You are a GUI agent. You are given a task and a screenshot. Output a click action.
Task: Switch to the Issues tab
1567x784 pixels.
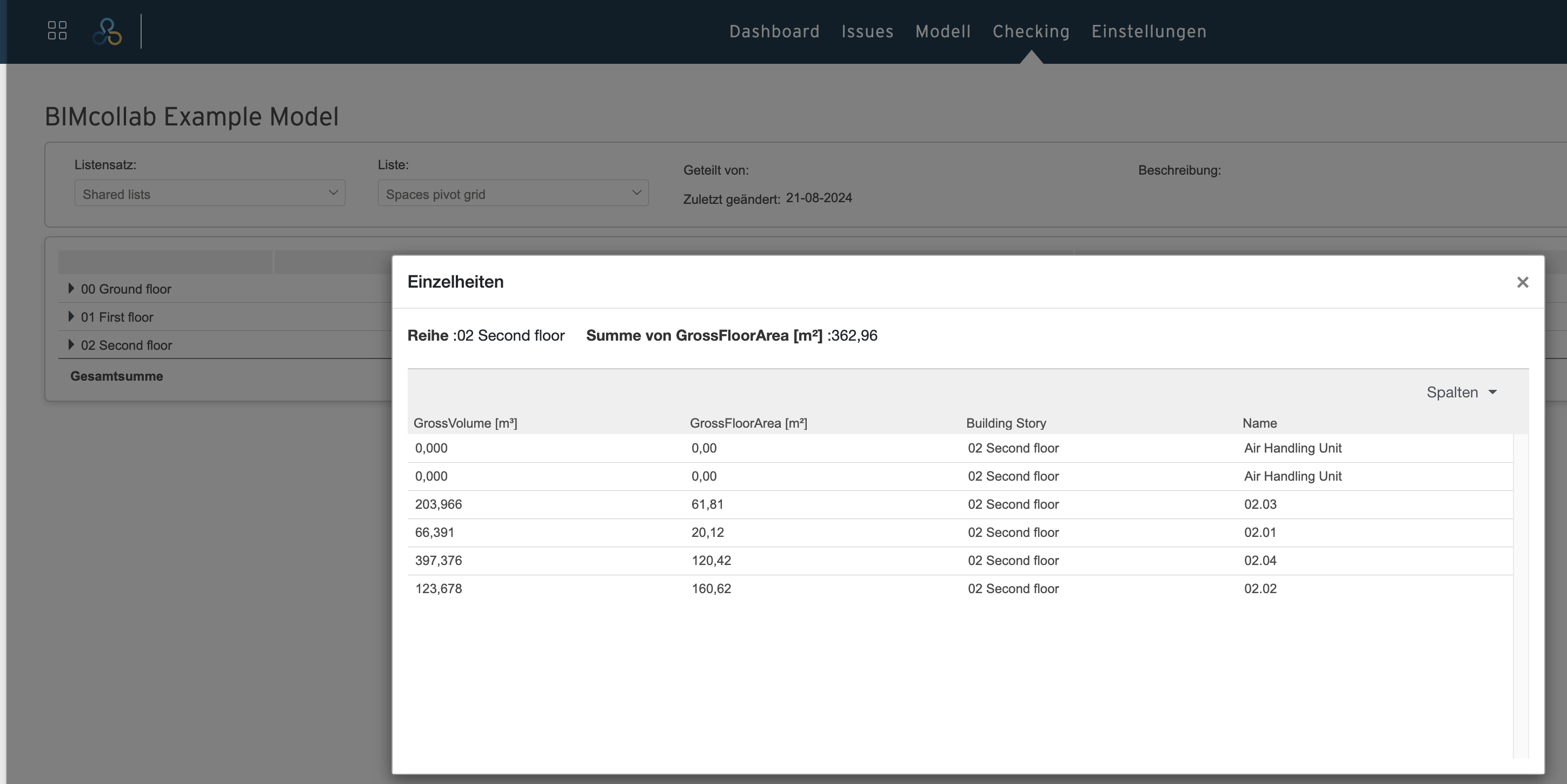click(x=867, y=31)
